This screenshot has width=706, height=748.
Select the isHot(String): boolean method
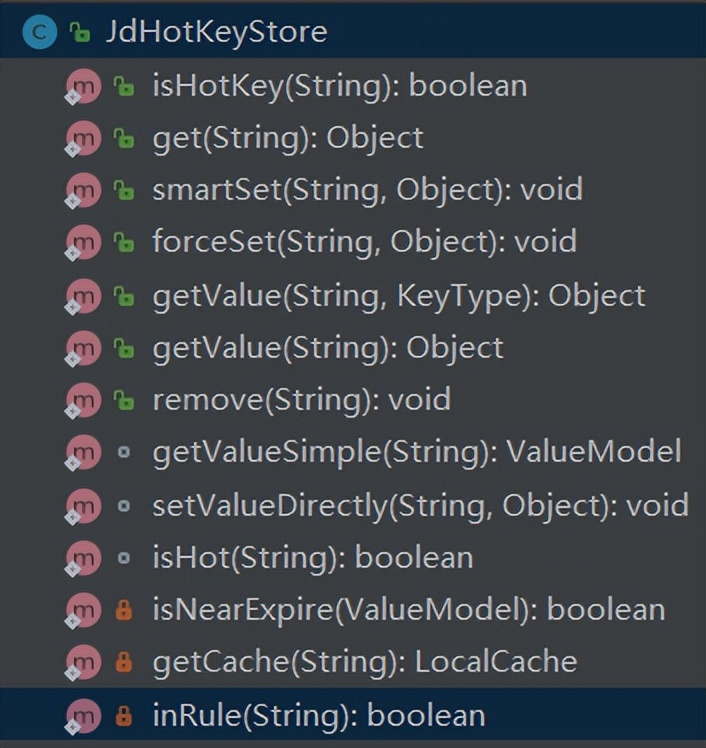tap(312, 558)
